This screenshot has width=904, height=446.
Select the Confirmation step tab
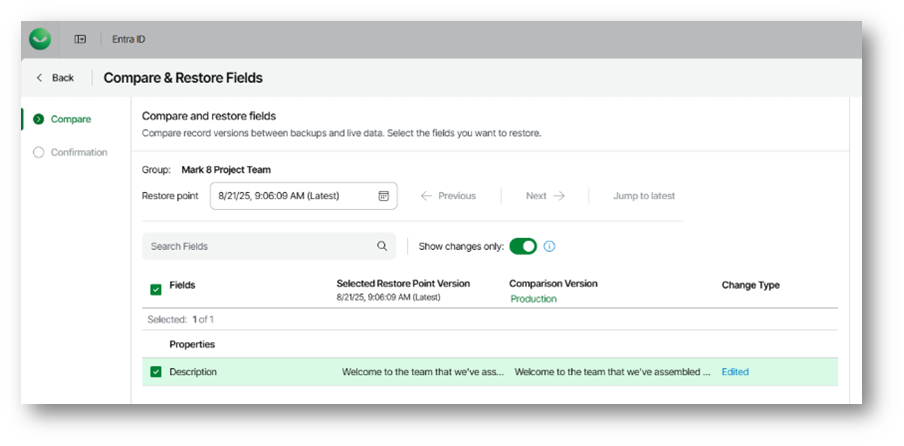[79, 152]
